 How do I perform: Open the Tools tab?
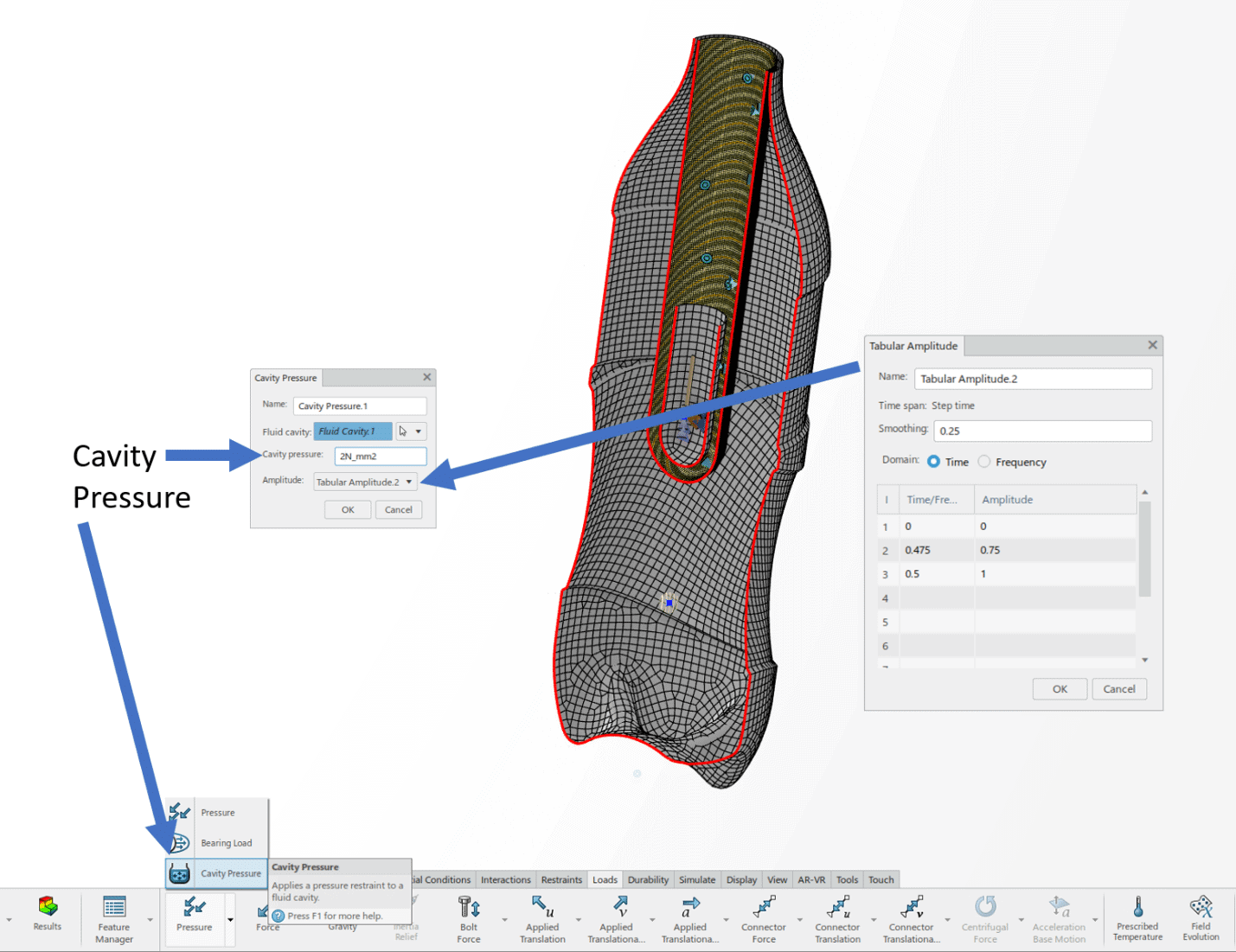click(848, 880)
